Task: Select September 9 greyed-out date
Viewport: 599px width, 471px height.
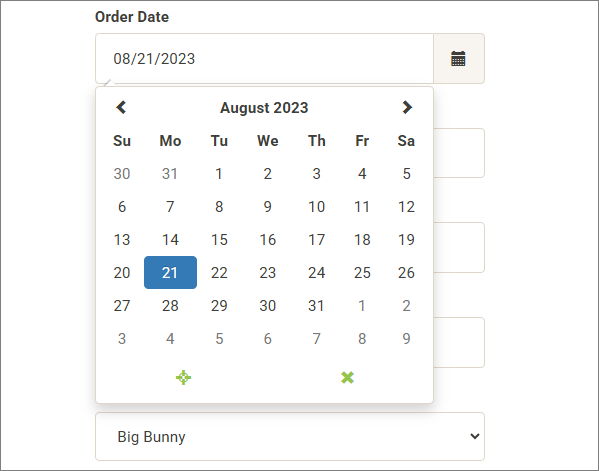Action: click(x=406, y=338)
